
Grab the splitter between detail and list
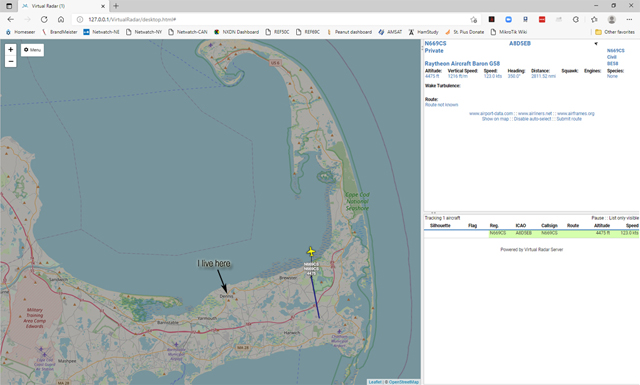point(531,213)
